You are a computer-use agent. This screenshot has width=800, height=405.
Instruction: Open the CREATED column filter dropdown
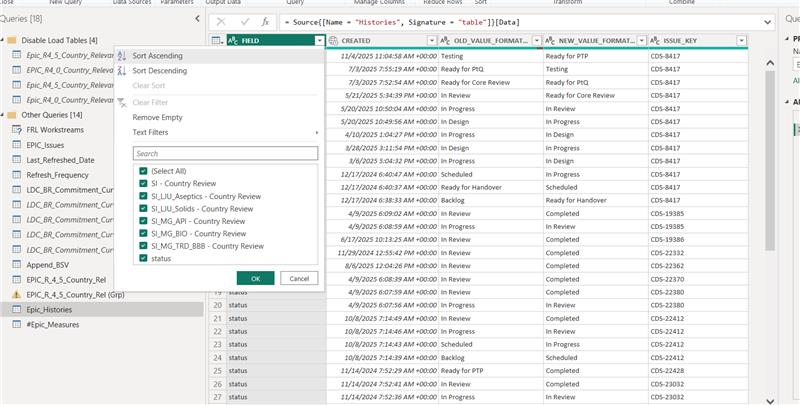point(432,41)
